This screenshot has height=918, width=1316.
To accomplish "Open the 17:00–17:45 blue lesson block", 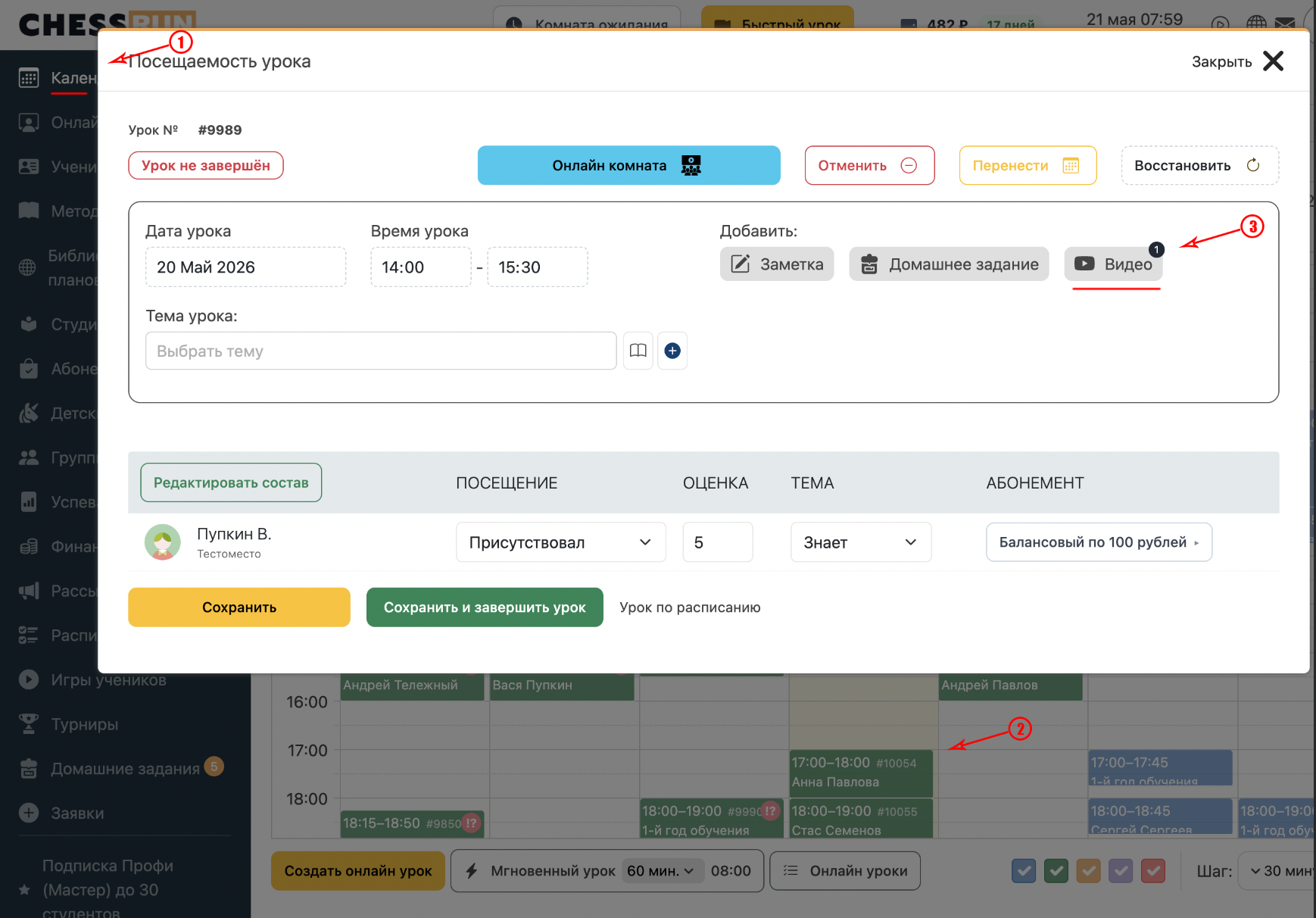I will (1160, 768).
